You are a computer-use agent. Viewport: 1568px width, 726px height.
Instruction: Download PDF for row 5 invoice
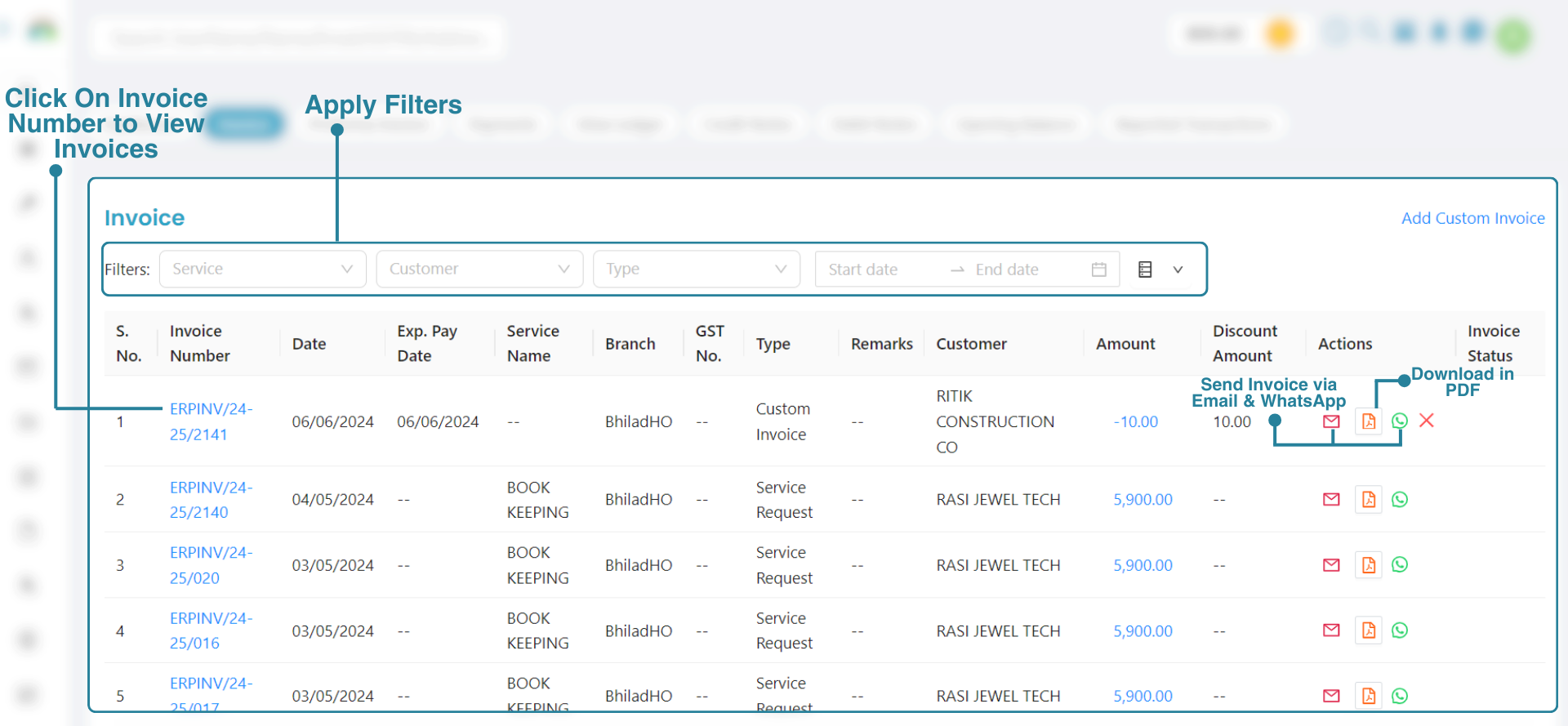(1369, 696)
